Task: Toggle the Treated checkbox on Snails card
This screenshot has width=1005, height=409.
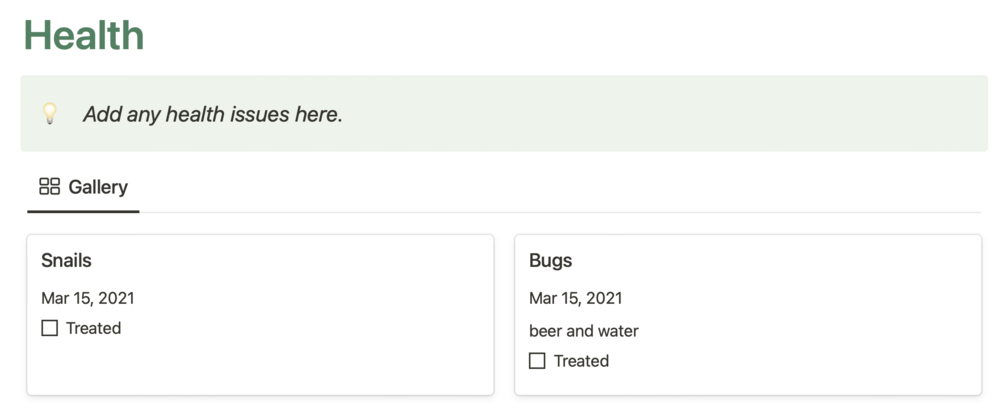Action: pyautogui.click(x=50, y=328)
